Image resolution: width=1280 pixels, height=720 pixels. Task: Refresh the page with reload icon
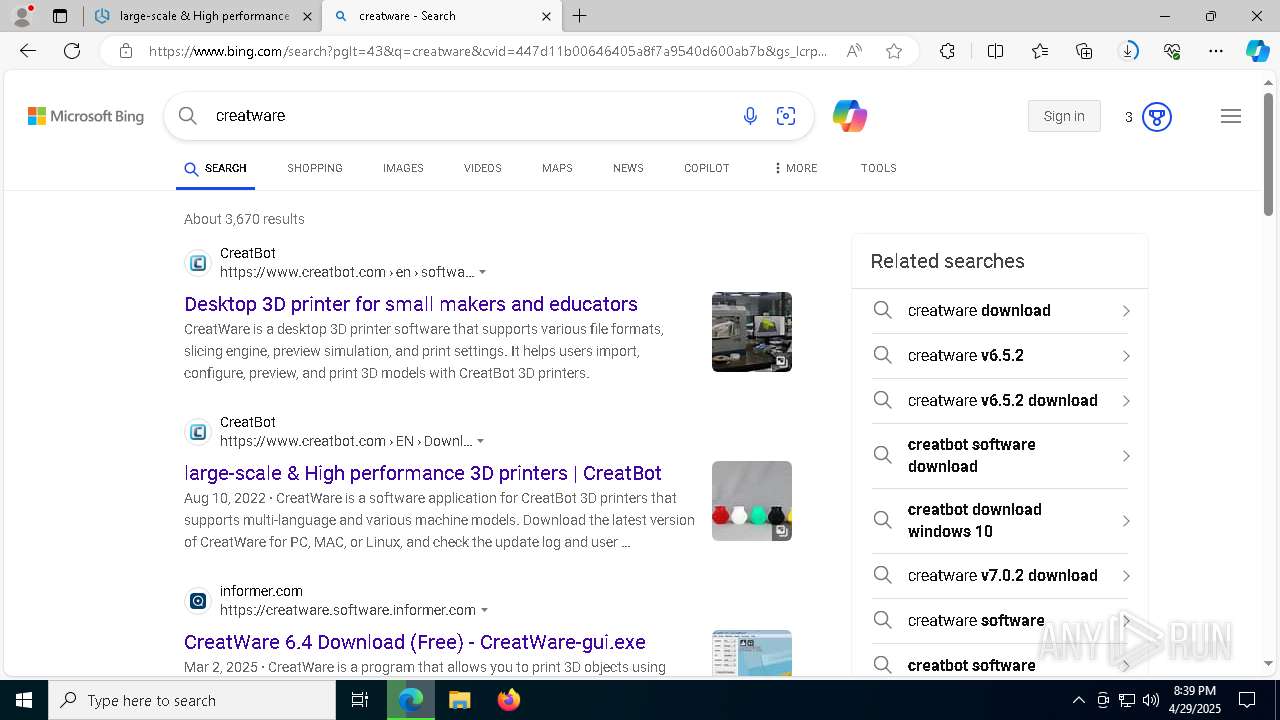tap(72, 51)
